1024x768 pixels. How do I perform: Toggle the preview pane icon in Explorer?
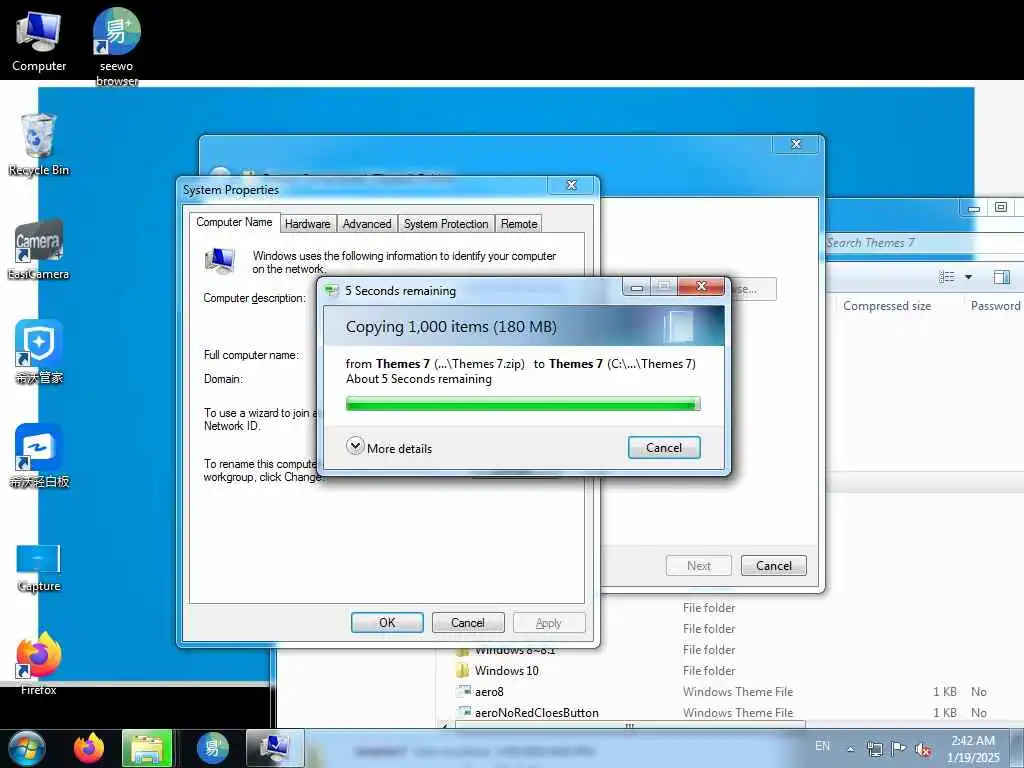pos(1001,277)
